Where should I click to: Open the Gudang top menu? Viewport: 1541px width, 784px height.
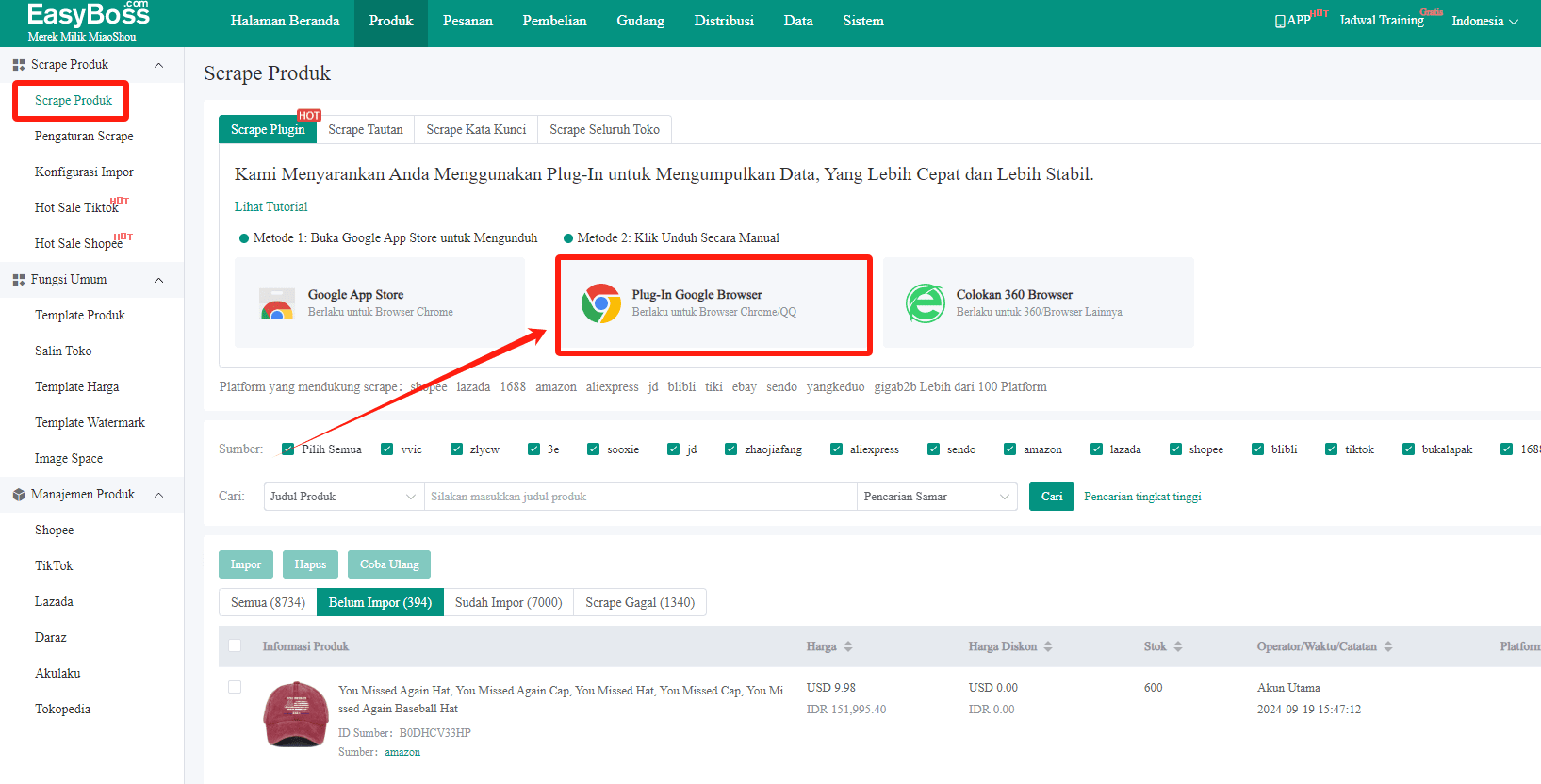pyautogui.click(x=640, y=21)
